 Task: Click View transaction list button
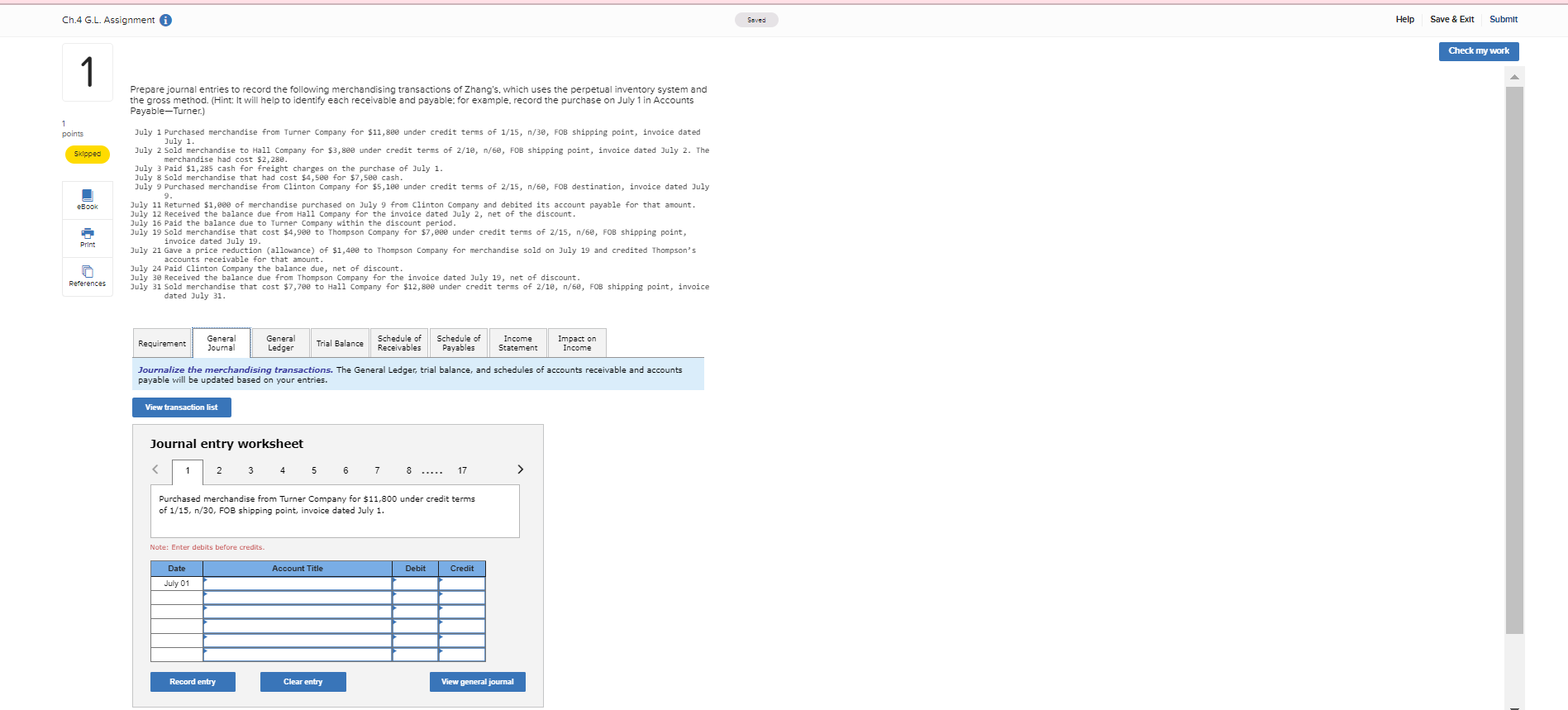182,407
